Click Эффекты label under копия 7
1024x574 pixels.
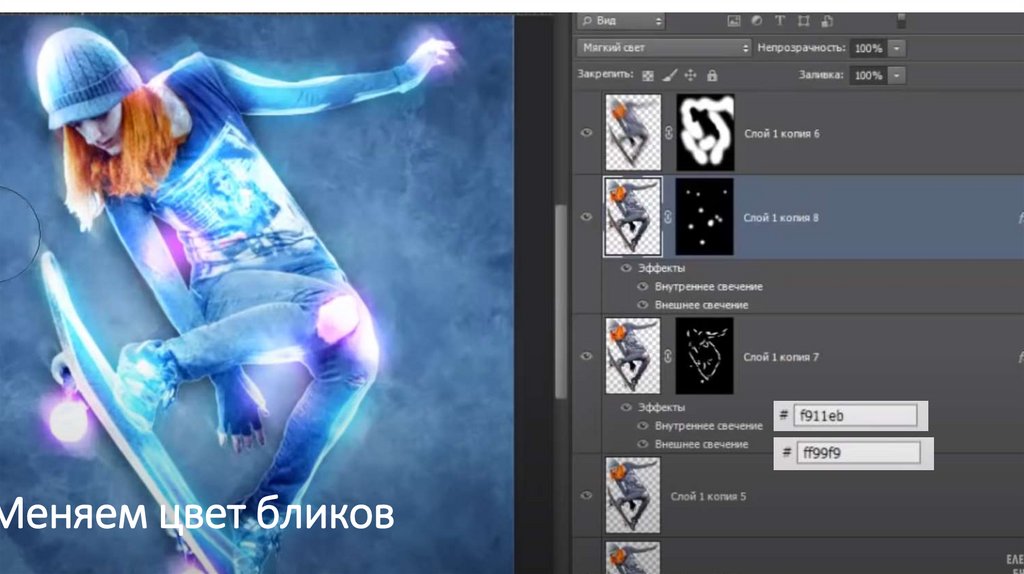(x=662, y=407)
